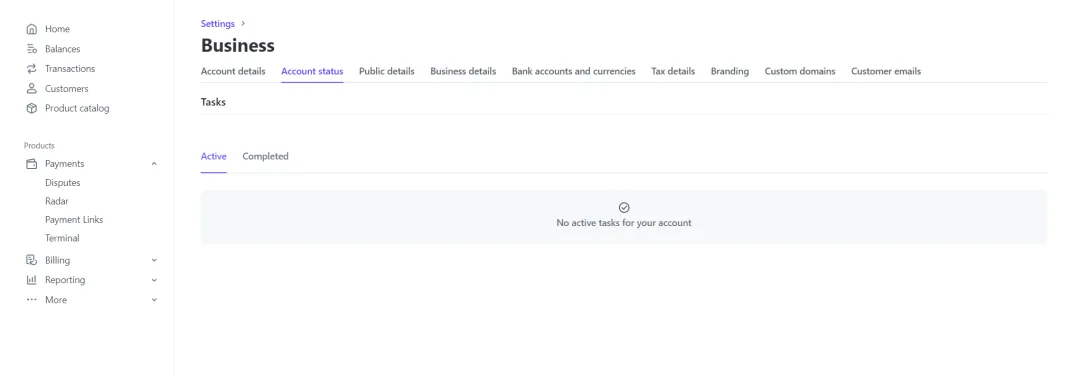Expand the Reporting section chevron
Viewport: 1080px width, 375px height.
(154, 280)
